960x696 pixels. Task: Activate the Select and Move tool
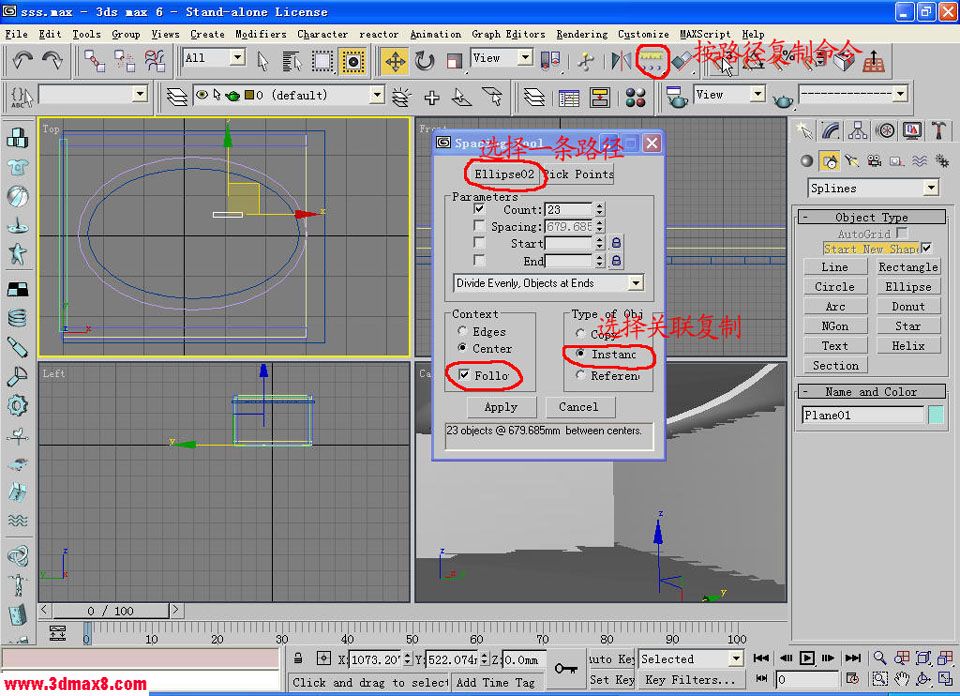[x=395, y=61]
